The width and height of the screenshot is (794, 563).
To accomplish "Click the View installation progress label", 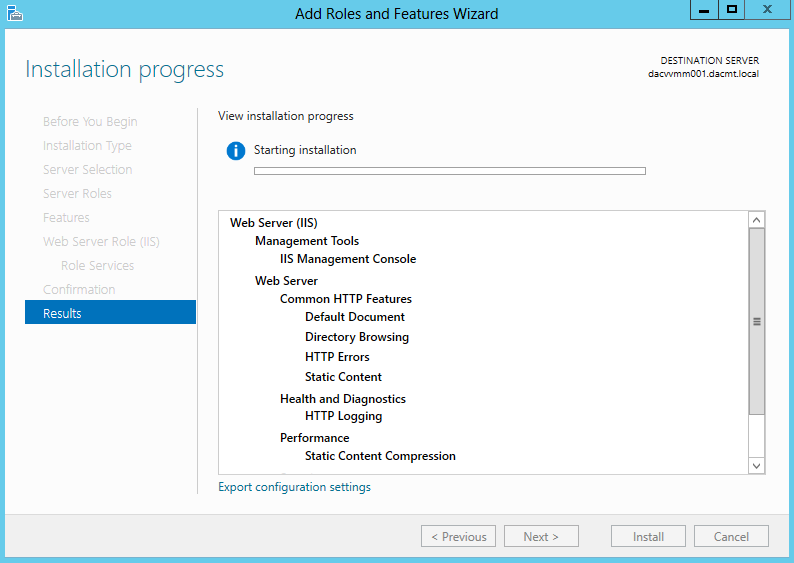I will point(286,116).
